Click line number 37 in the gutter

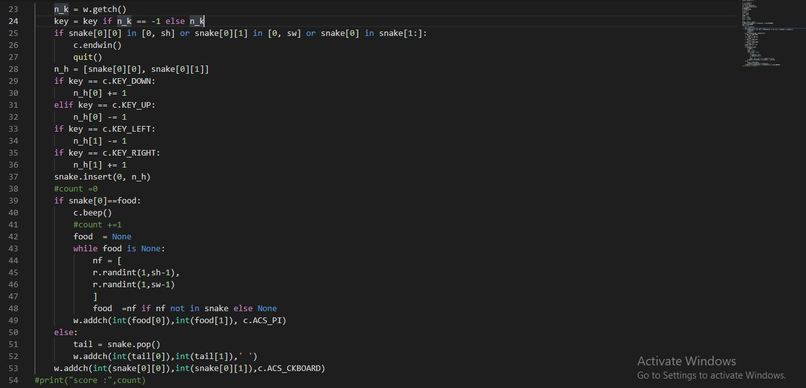tap(13, 176)
